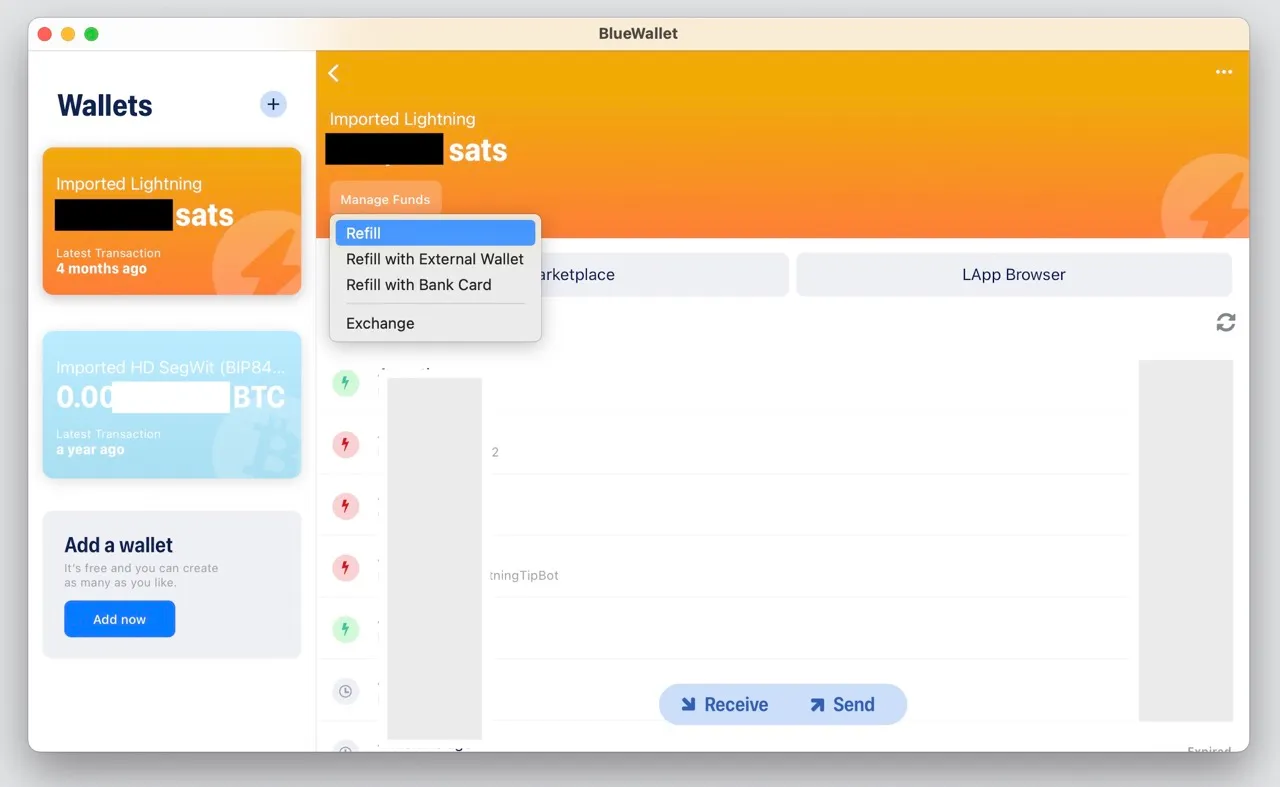
Task: Select the Imported HD SegWit wallet card
Action: coord(172,405)
